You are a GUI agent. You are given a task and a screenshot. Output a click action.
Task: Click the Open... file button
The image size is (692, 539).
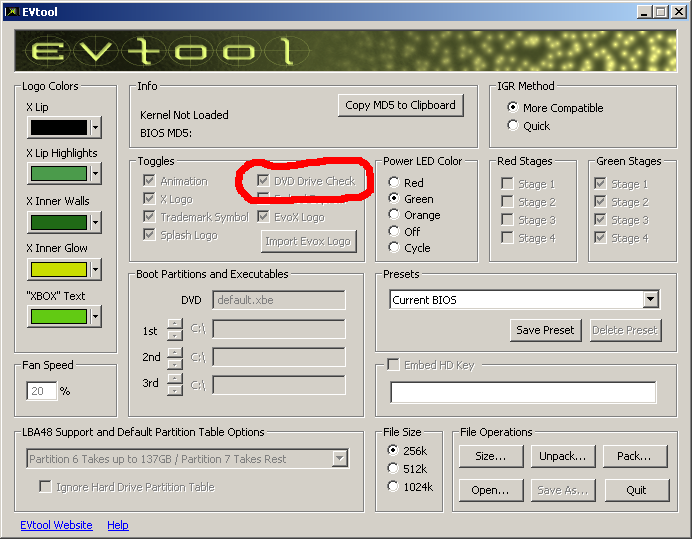(491, 490)
